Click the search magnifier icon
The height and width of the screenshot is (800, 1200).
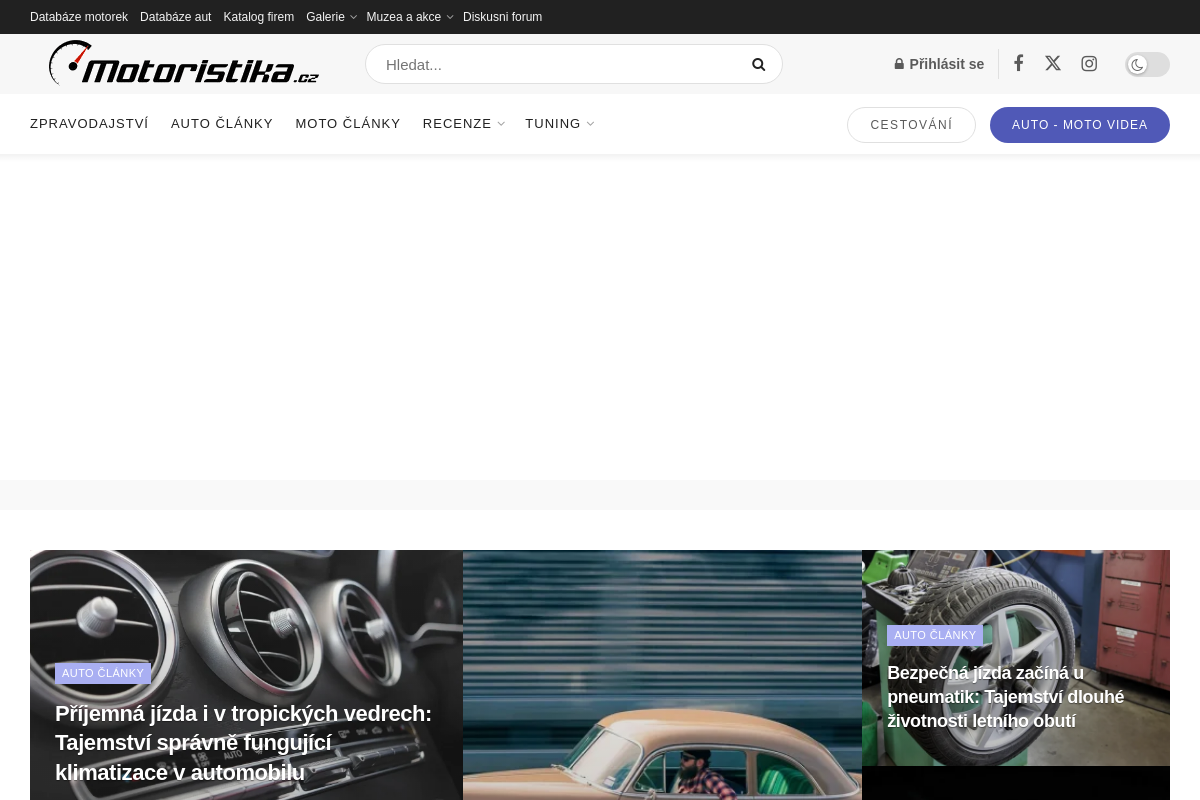758,64
